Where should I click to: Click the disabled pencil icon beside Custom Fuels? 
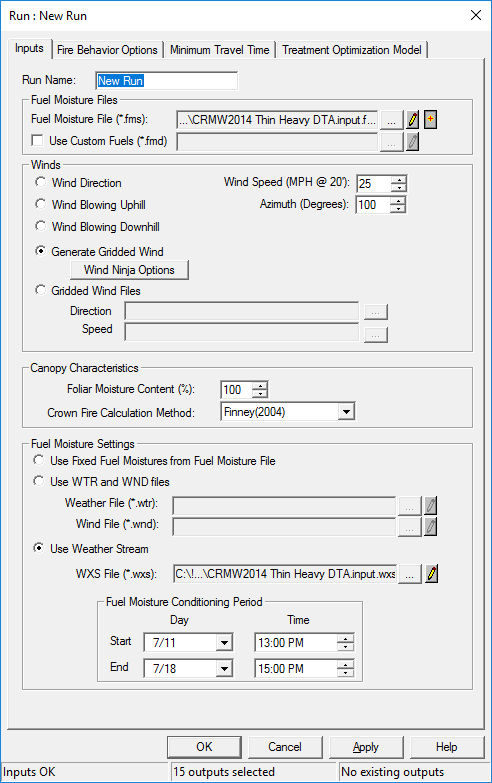click(412, 142)
